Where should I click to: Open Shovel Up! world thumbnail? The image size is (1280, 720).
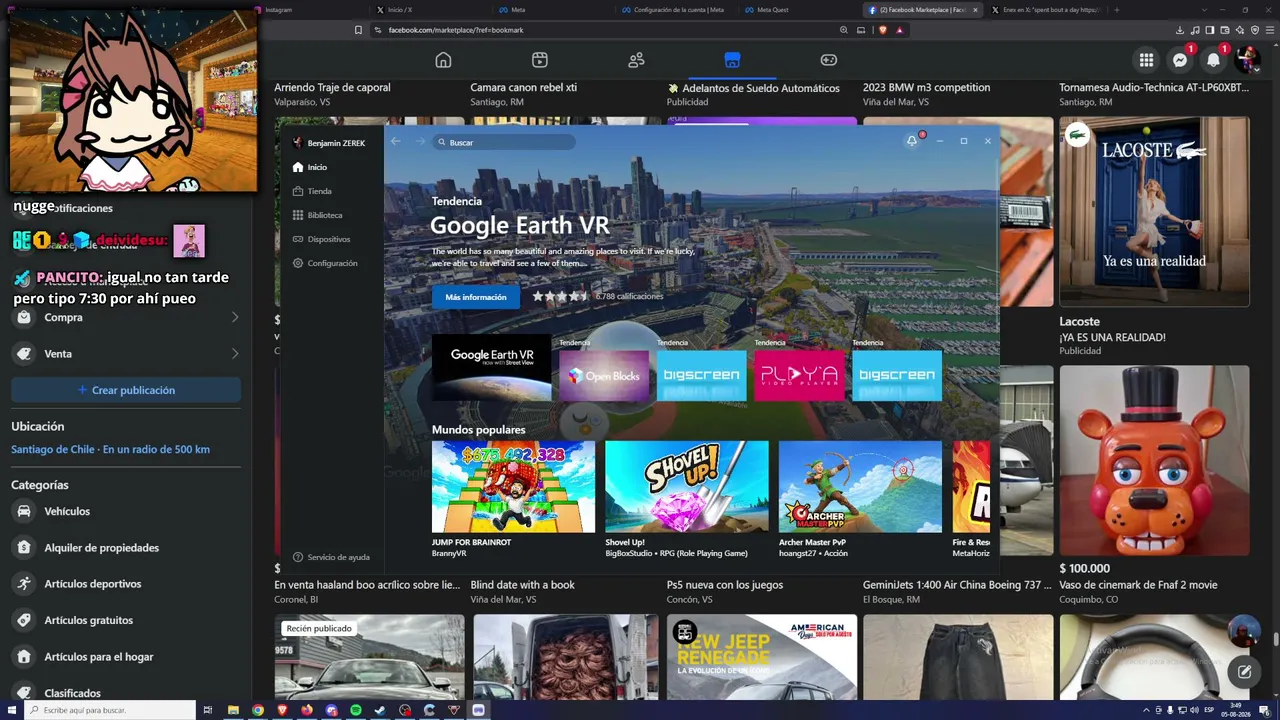pyautogui.click(x=687, y=487)
